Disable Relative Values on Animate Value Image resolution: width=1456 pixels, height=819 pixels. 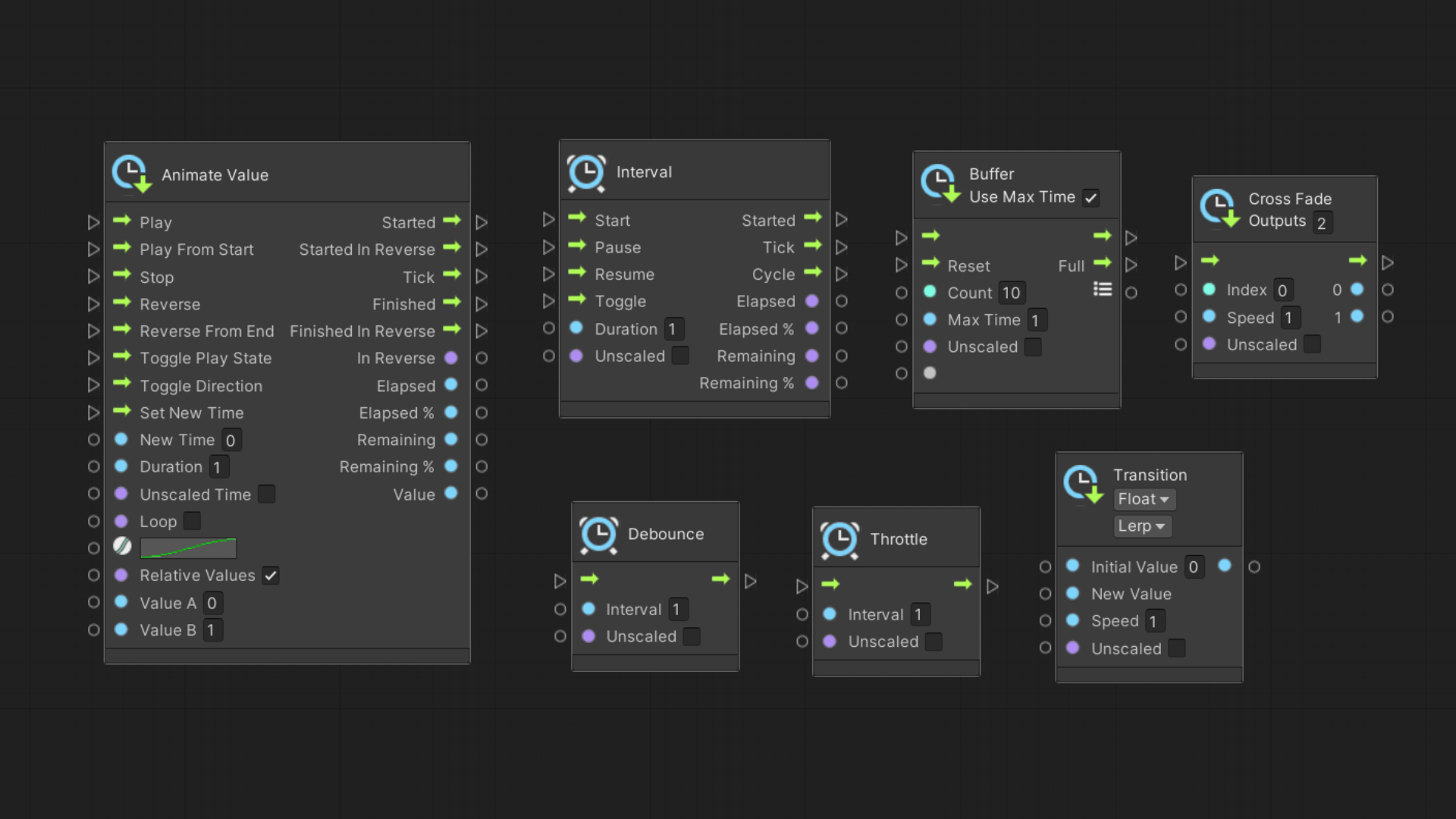[x=271, y=575]
